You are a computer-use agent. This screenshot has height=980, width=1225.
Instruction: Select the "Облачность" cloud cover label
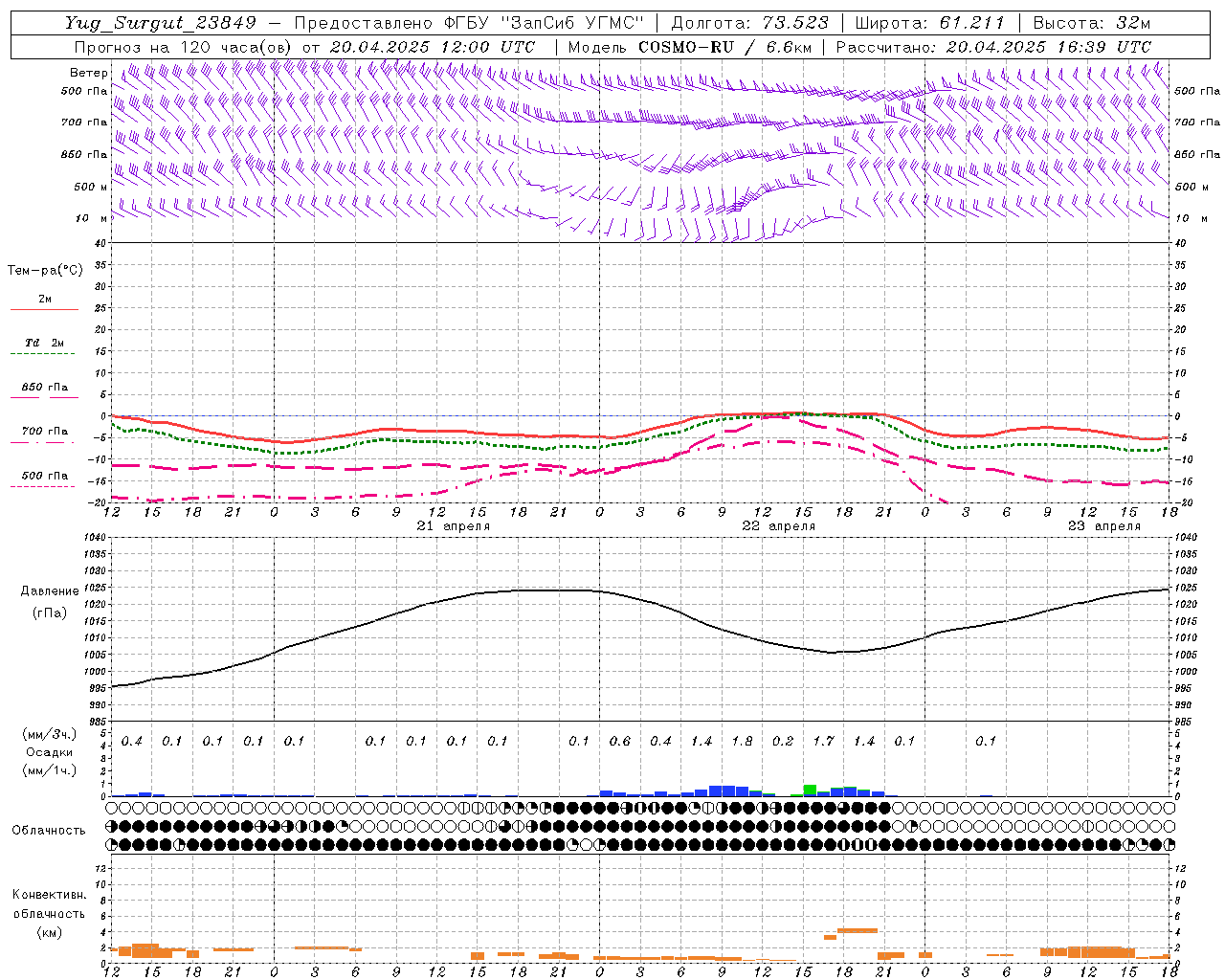(49, 831)
